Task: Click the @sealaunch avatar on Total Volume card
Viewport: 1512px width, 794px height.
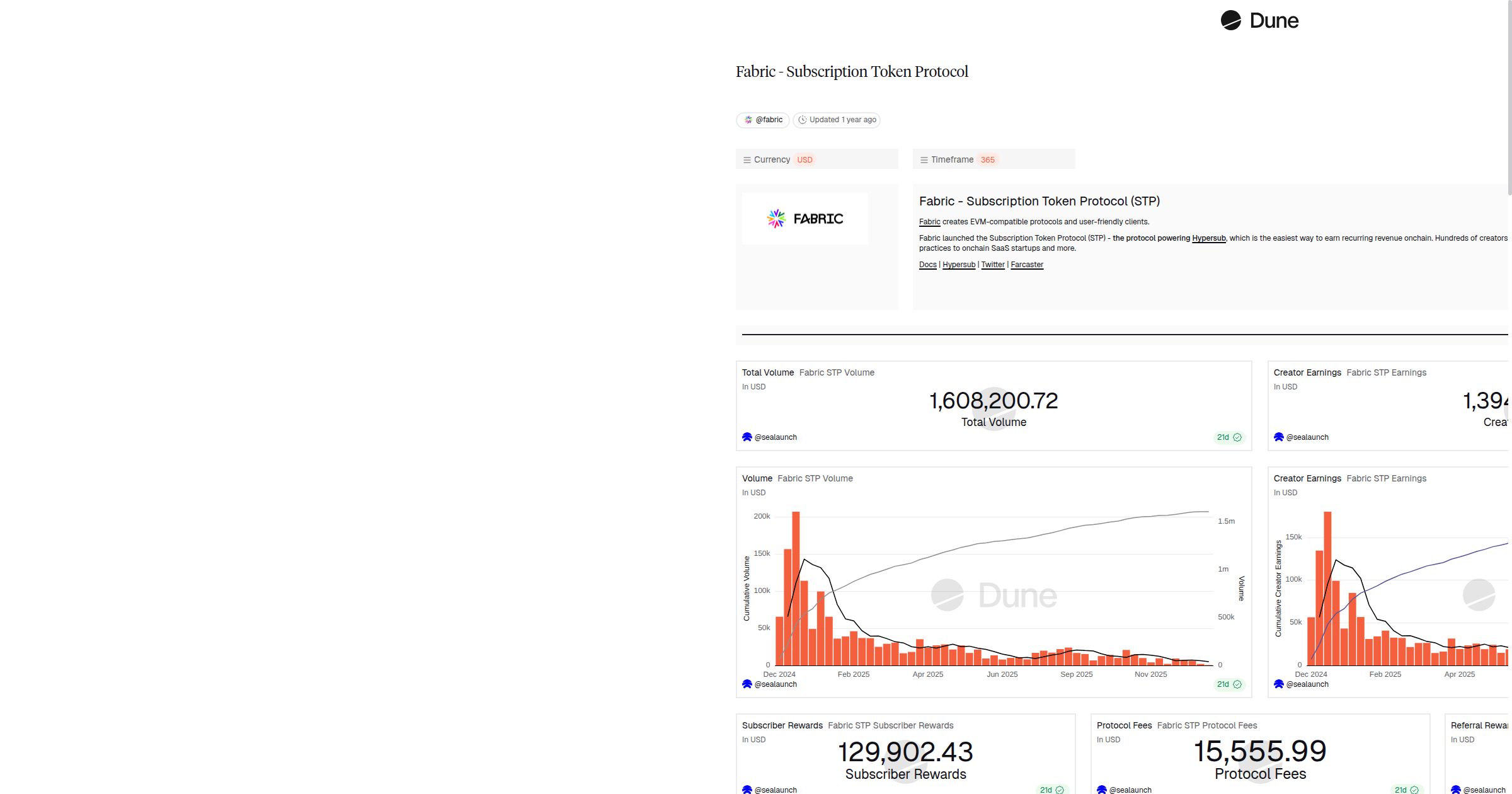Action: (747, 437)
